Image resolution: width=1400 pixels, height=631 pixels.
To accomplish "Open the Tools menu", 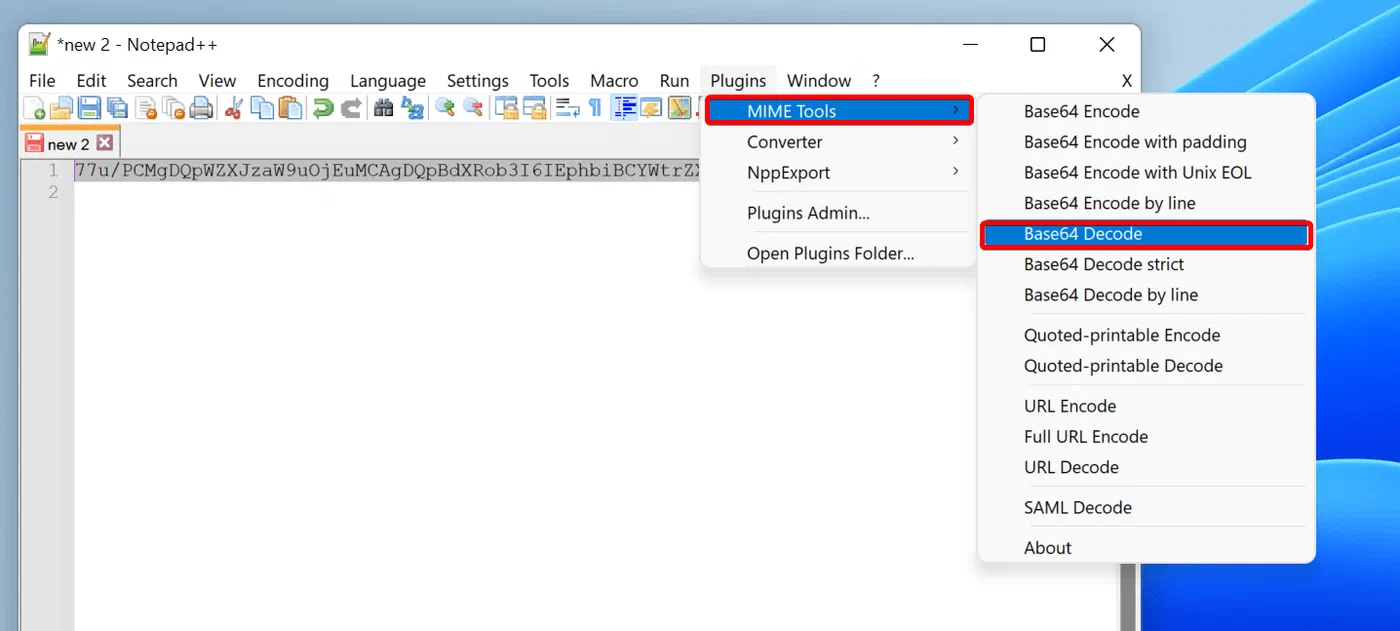I will (x=549, y=81).
